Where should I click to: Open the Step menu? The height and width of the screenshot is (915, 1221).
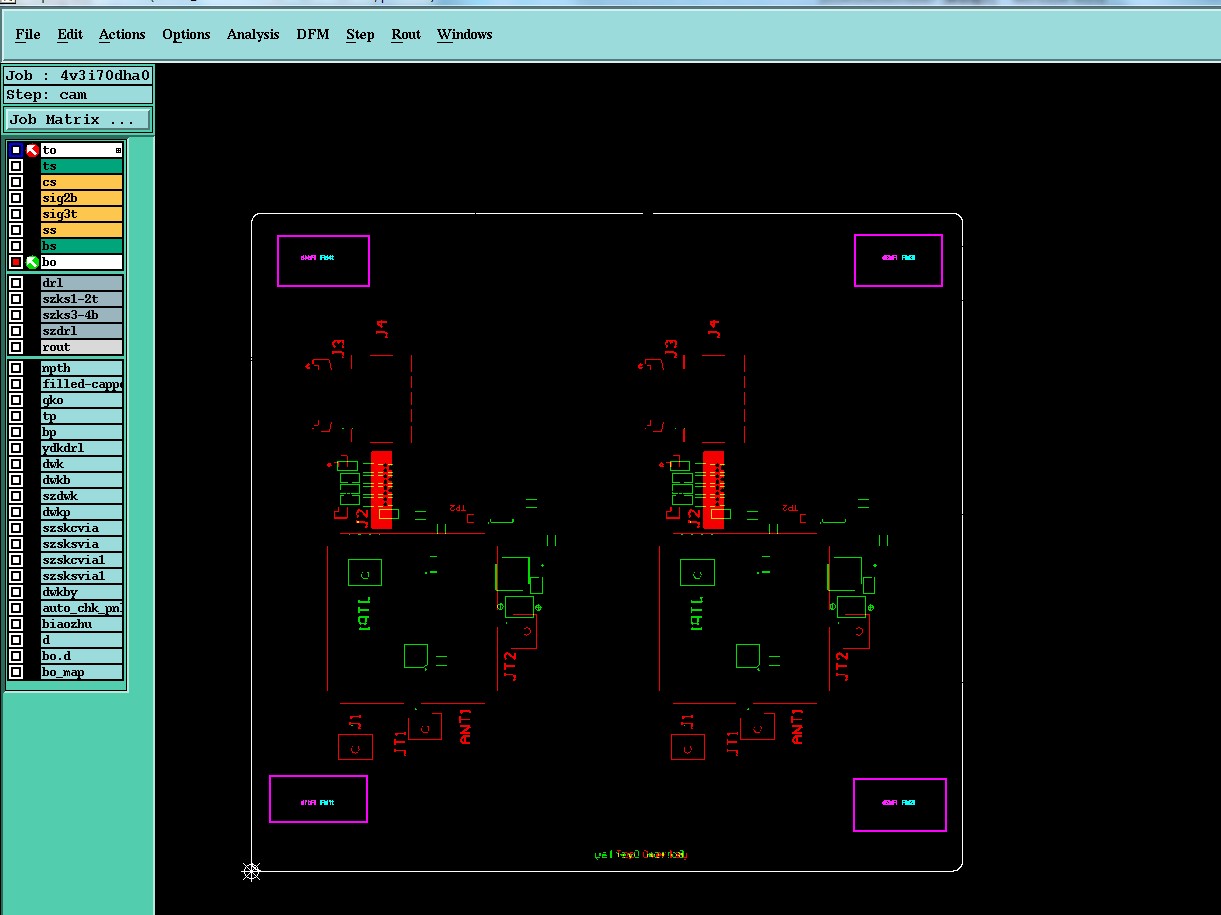click(x=360, y=34)
